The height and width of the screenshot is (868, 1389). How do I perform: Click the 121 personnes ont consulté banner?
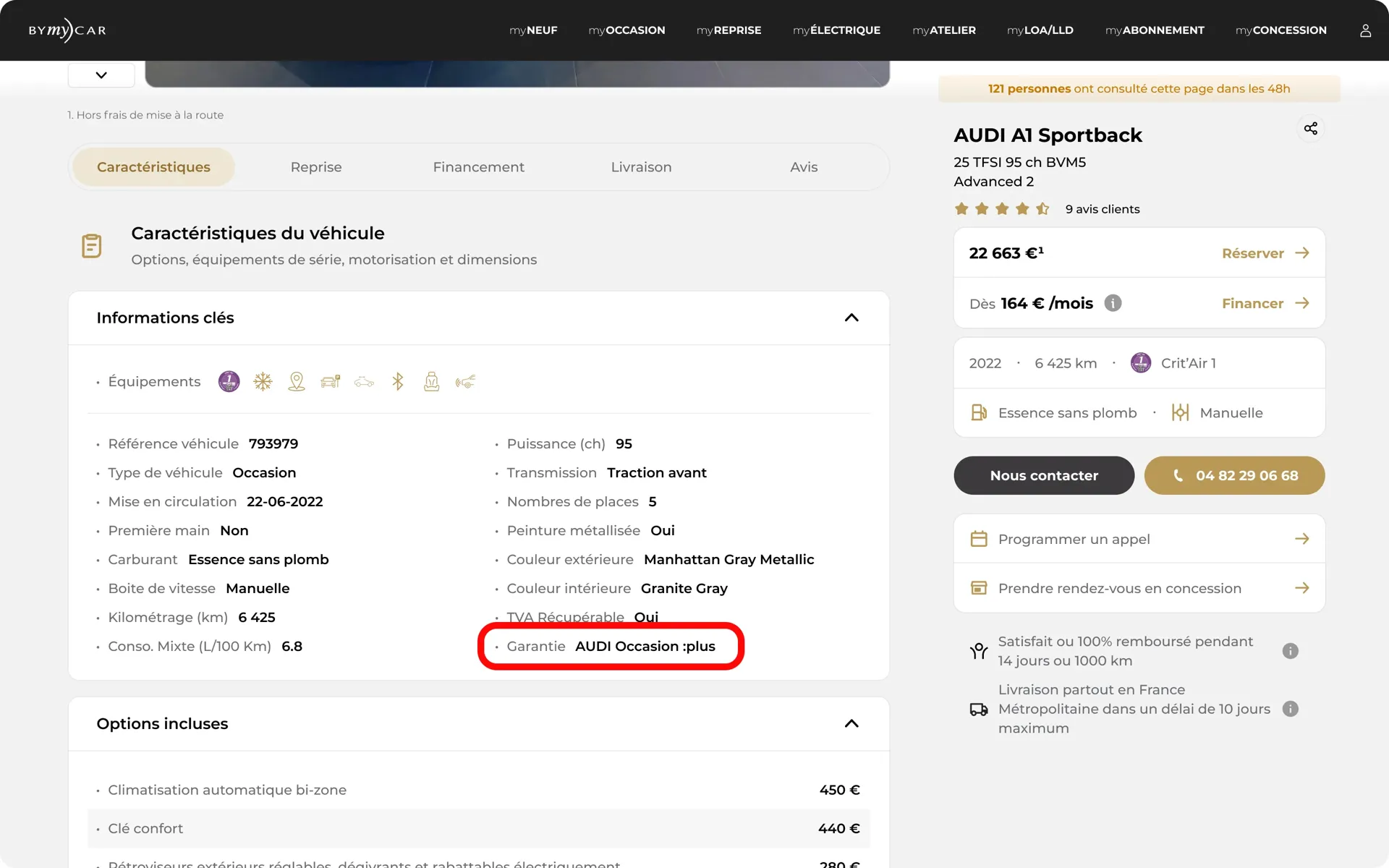1139,88
